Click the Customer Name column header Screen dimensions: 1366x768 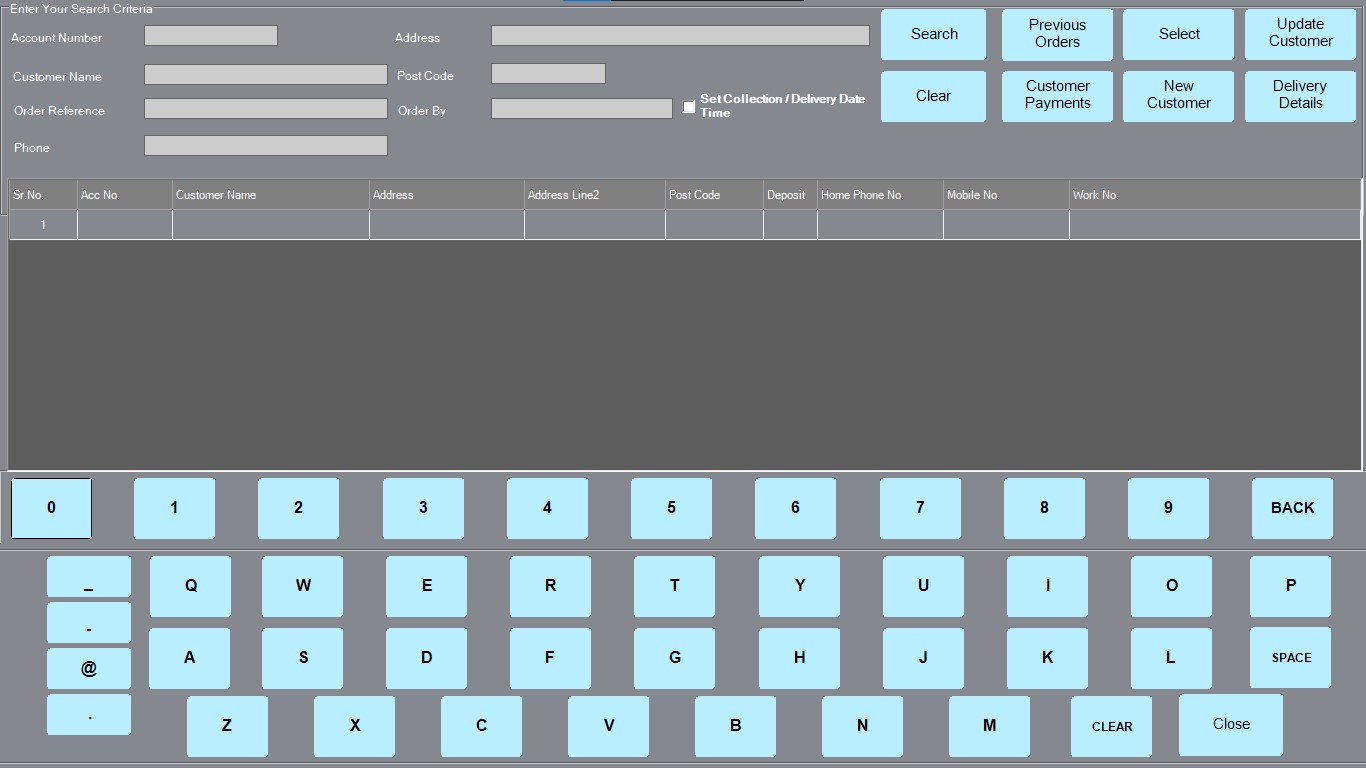point(270,195)
